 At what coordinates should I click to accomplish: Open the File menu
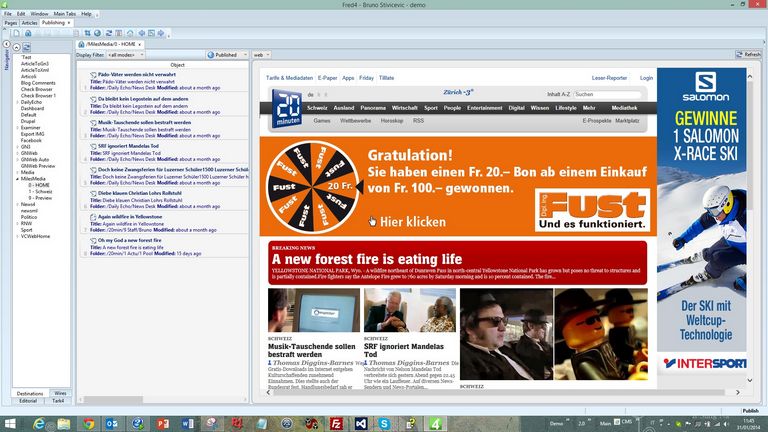tap(8, 14)
